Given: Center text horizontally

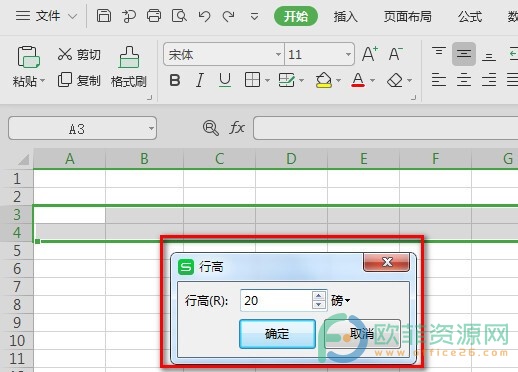Looking at the screenshot, I should [x=464, y=80].
